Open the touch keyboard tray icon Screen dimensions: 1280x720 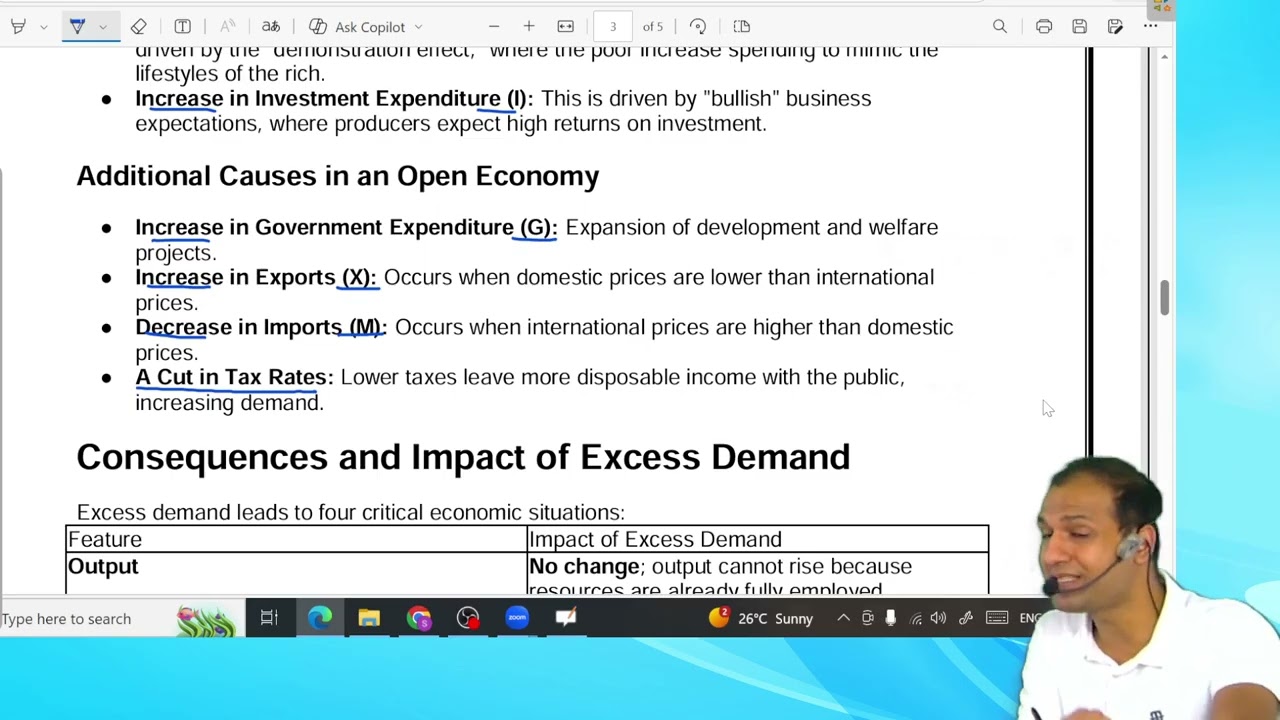tap(997, 619)
